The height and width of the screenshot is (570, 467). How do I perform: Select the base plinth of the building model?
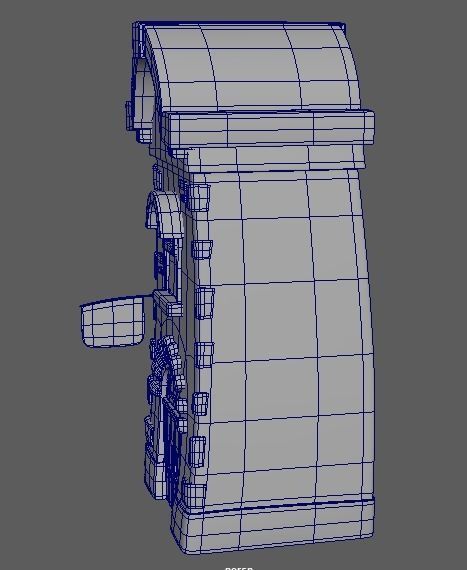pyautogui.click(x=273, y=526)
